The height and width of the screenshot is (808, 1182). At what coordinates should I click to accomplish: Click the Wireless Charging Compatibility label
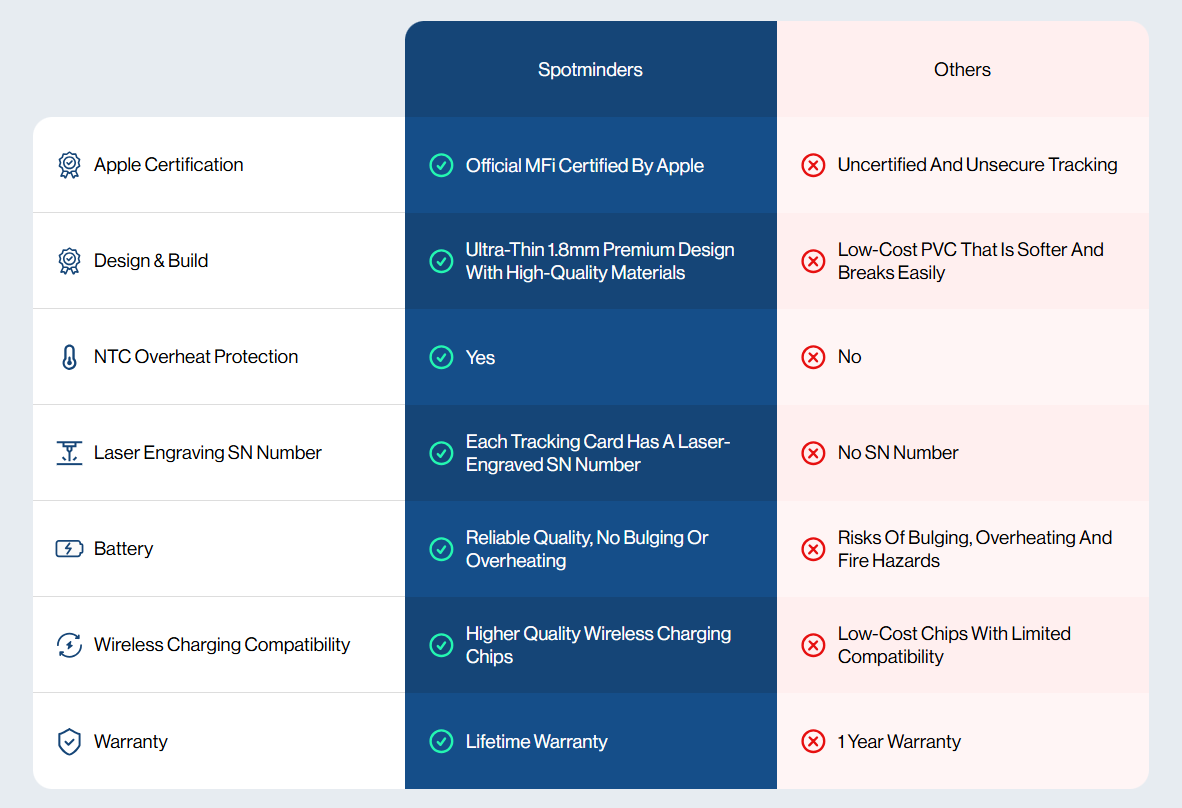222,645
